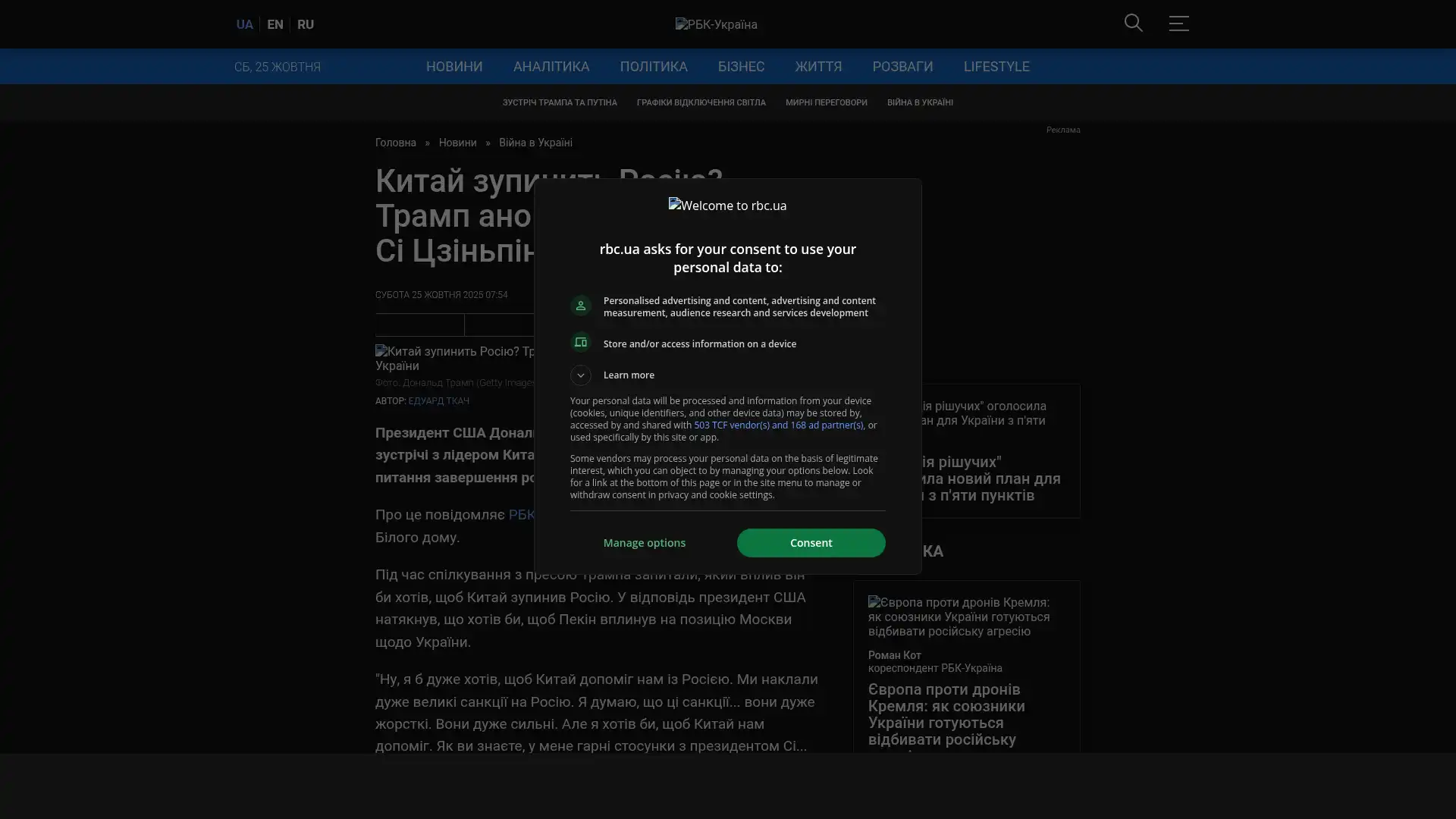
Task: Click the store on device icon
Action: (580, 343)
